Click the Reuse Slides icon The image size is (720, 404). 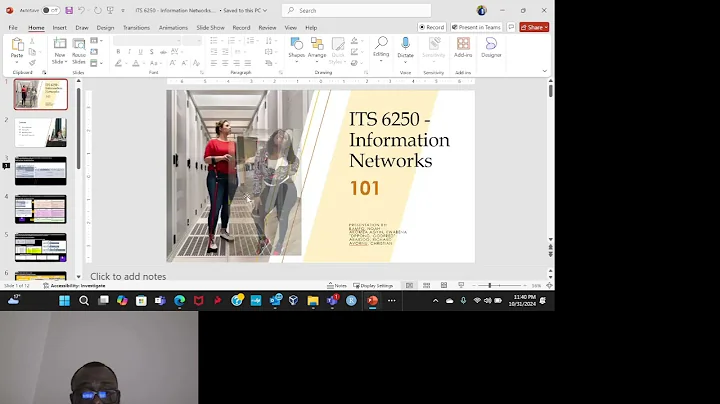point(79,44)
